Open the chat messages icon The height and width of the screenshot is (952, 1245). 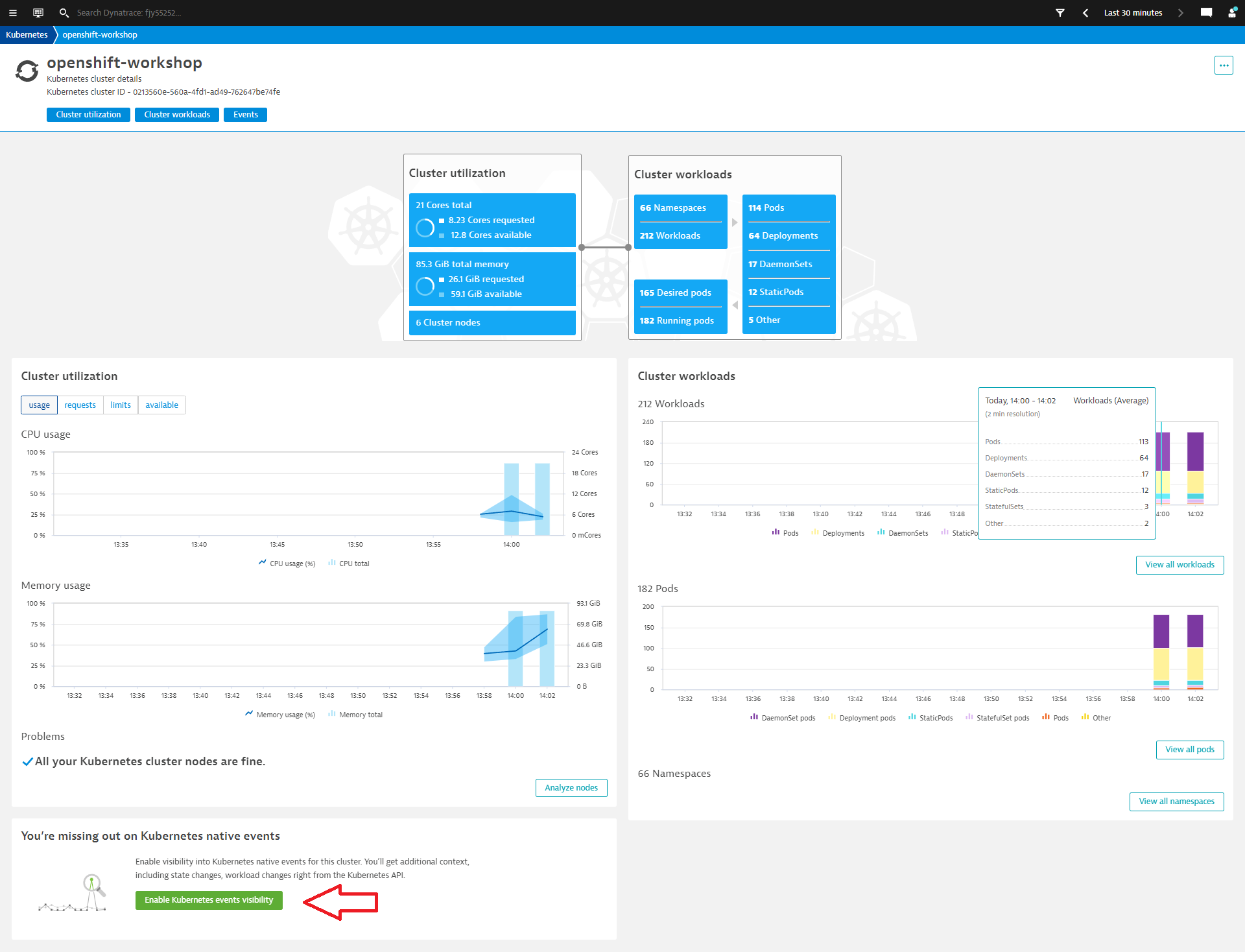tap(1206, 12)
